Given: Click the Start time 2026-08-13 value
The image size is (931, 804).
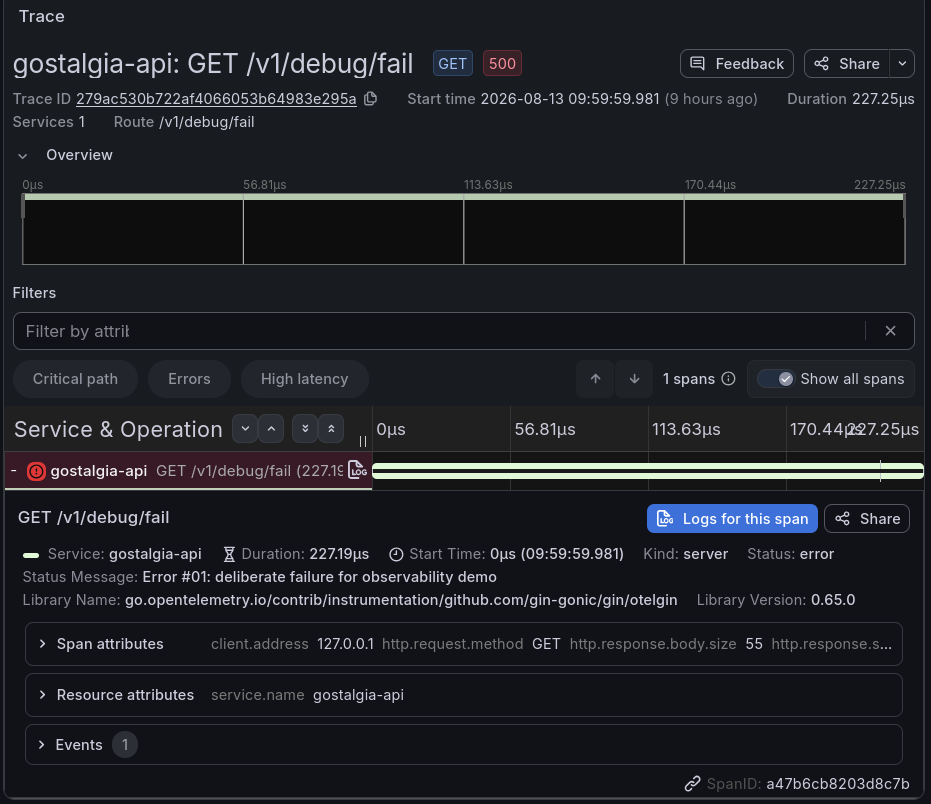Looking at the screenshot, I should (x=570, y=99).
